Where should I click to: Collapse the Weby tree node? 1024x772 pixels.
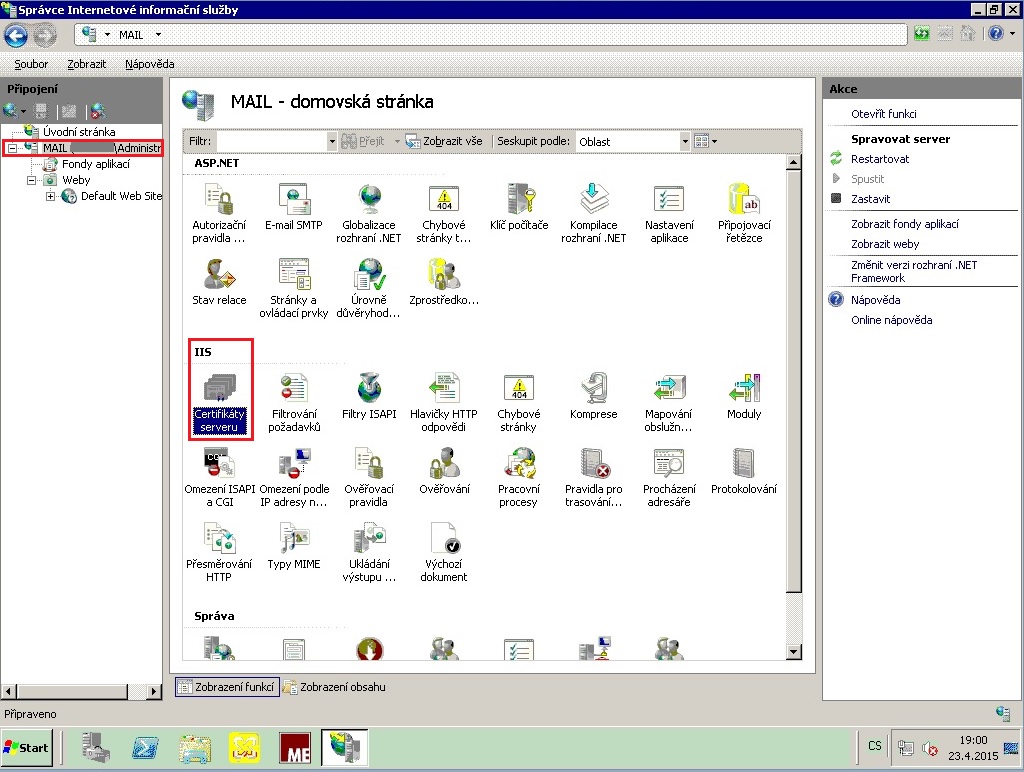pyautogui.click(x=32, y=180)
